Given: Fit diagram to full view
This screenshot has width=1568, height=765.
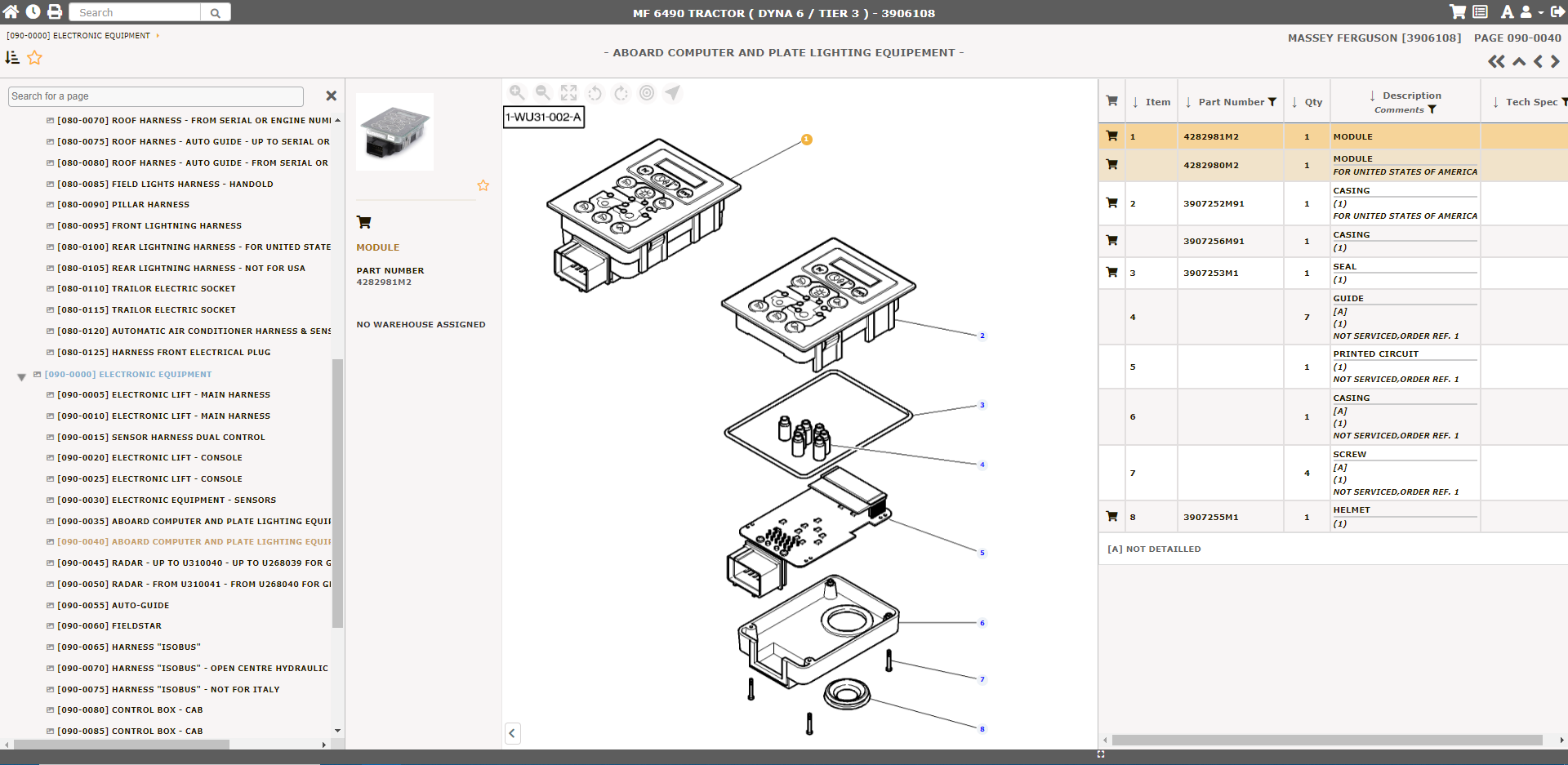Looking at the screenshot, I should click(569, 93).
